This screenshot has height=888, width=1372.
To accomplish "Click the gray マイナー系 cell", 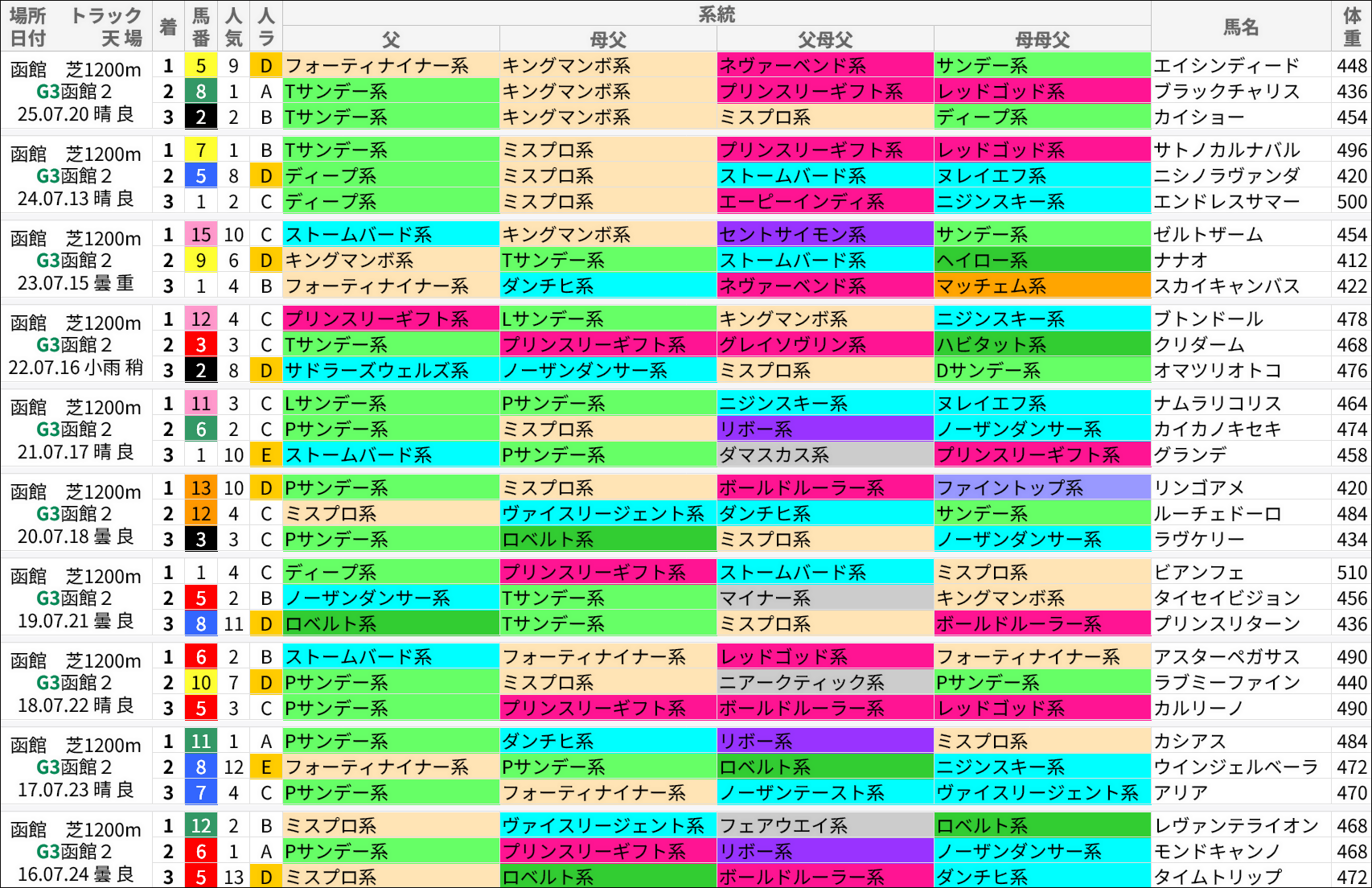I will tap(825, 598).
